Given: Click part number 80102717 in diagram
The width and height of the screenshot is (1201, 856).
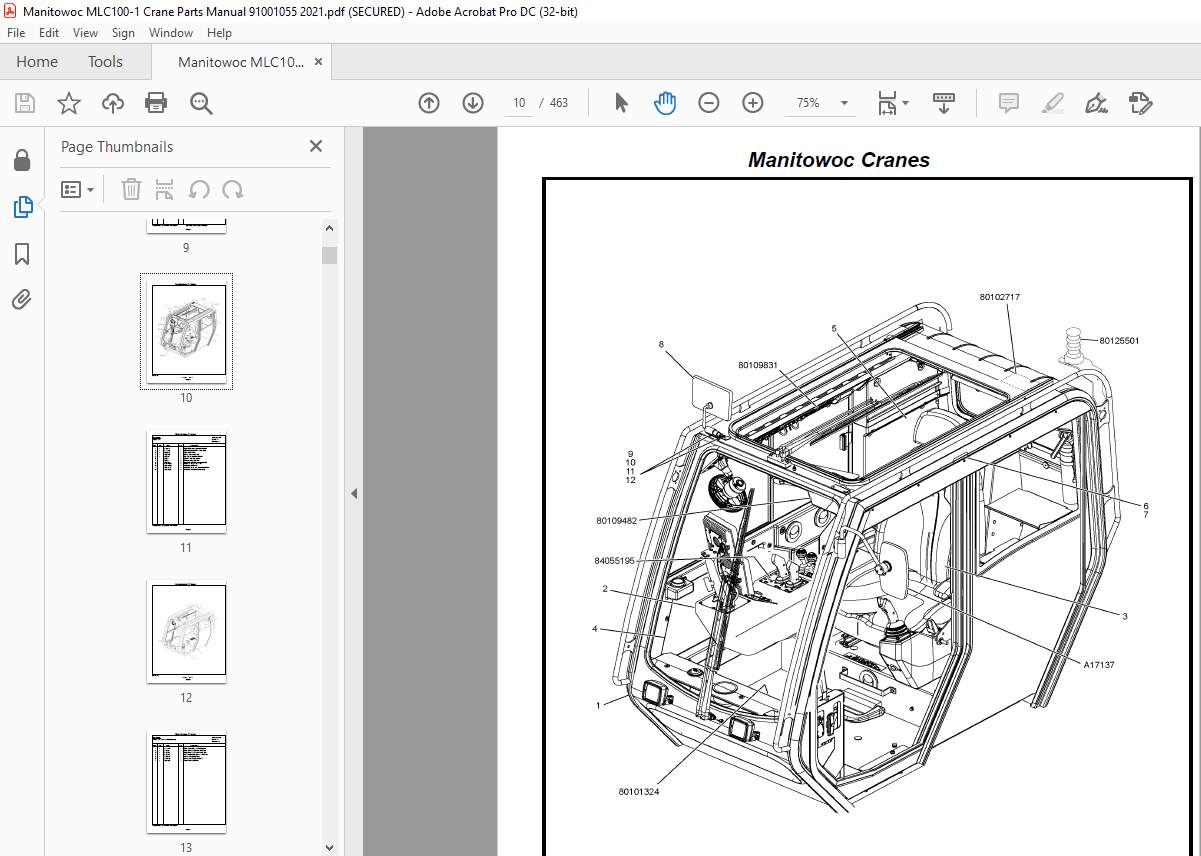Looking at the screenshot, I should (x=999, y=297).
